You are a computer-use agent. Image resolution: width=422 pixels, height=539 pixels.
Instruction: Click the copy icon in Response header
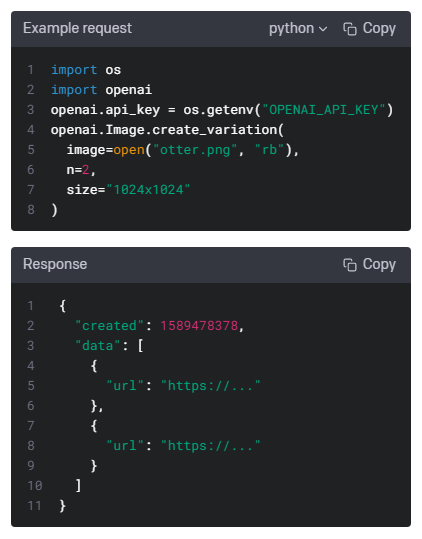pyautogui.click(x=350, y=265)
